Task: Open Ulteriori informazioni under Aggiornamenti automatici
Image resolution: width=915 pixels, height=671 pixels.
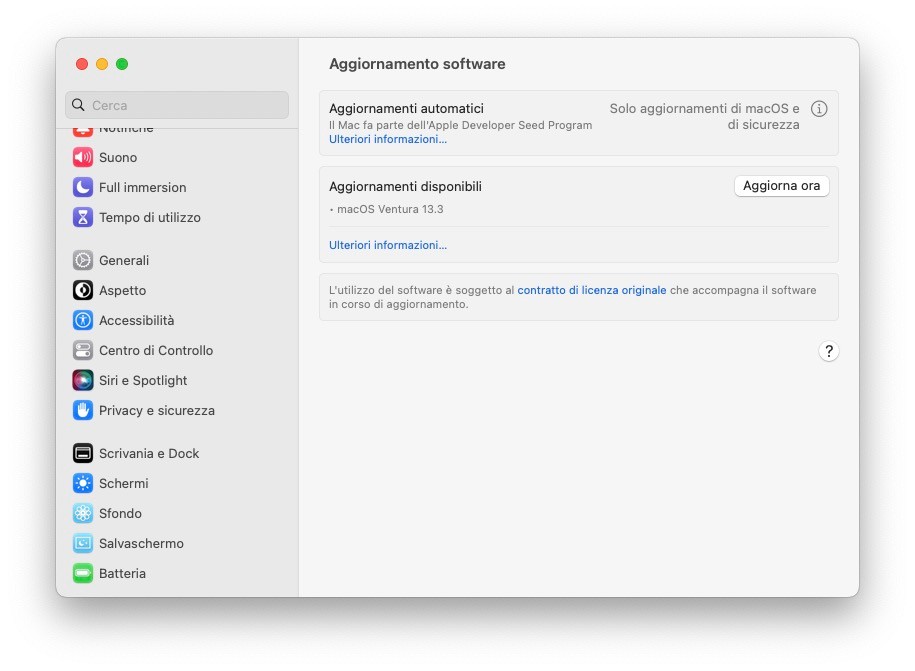Action: (x=388, y=139)
